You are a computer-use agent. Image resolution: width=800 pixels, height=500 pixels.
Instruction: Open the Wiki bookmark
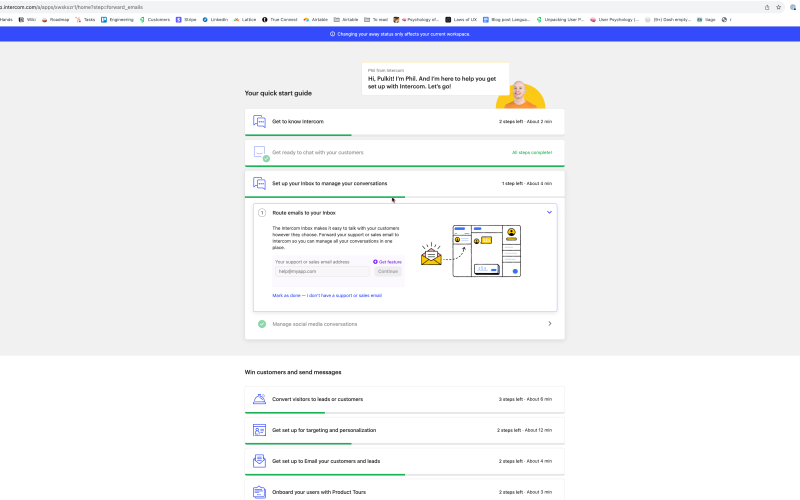click(28, 19)
